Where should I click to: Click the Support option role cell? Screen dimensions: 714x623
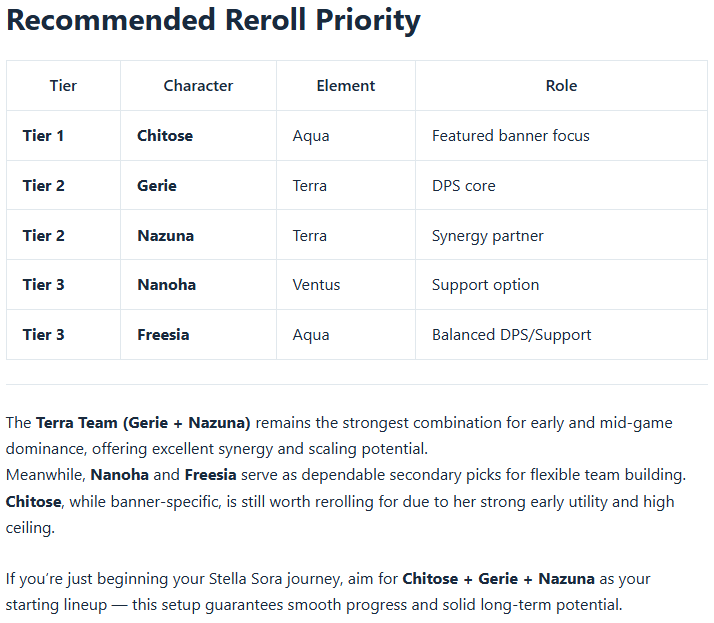tap(485, 285)
